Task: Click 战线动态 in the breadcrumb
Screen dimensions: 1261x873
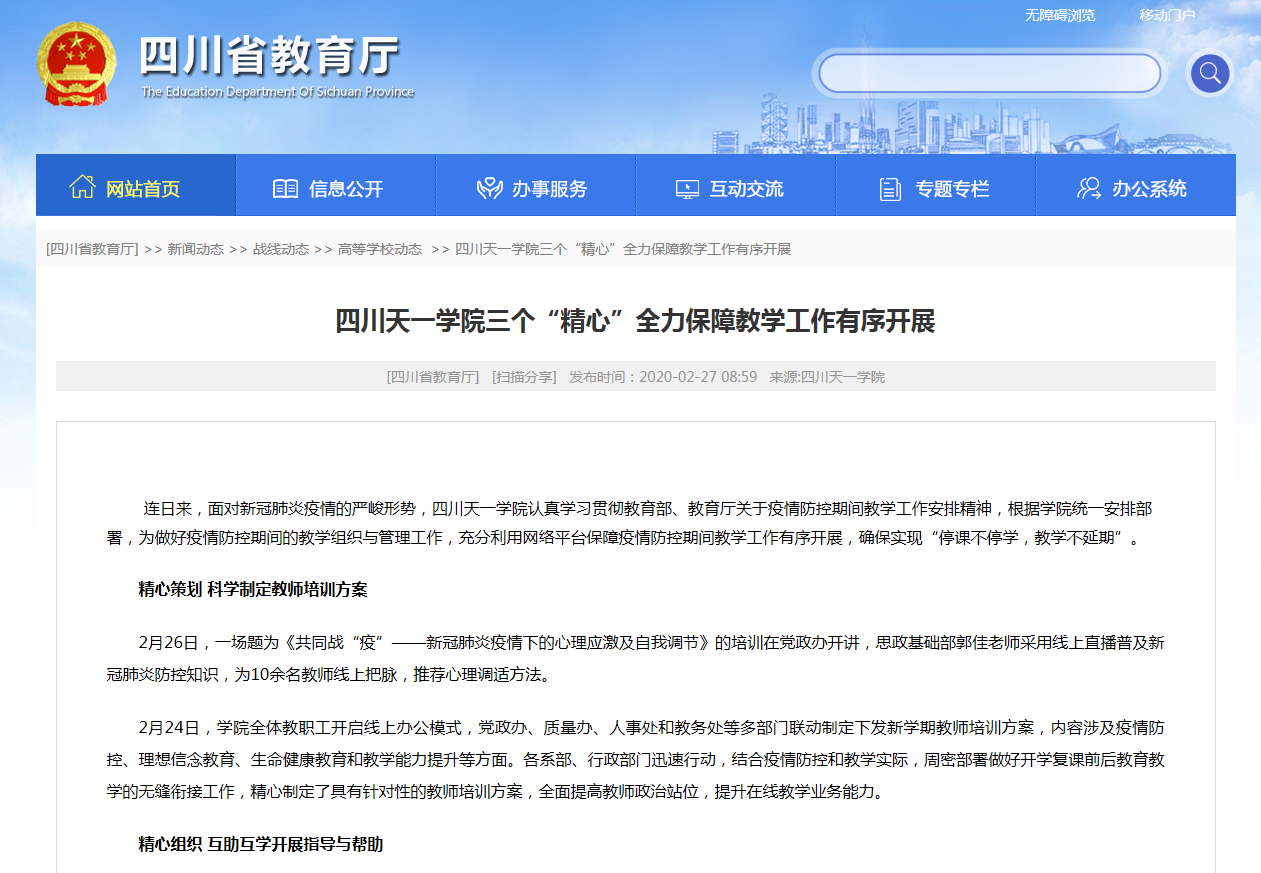Action: pyautogui.click(x=280, y=249)
